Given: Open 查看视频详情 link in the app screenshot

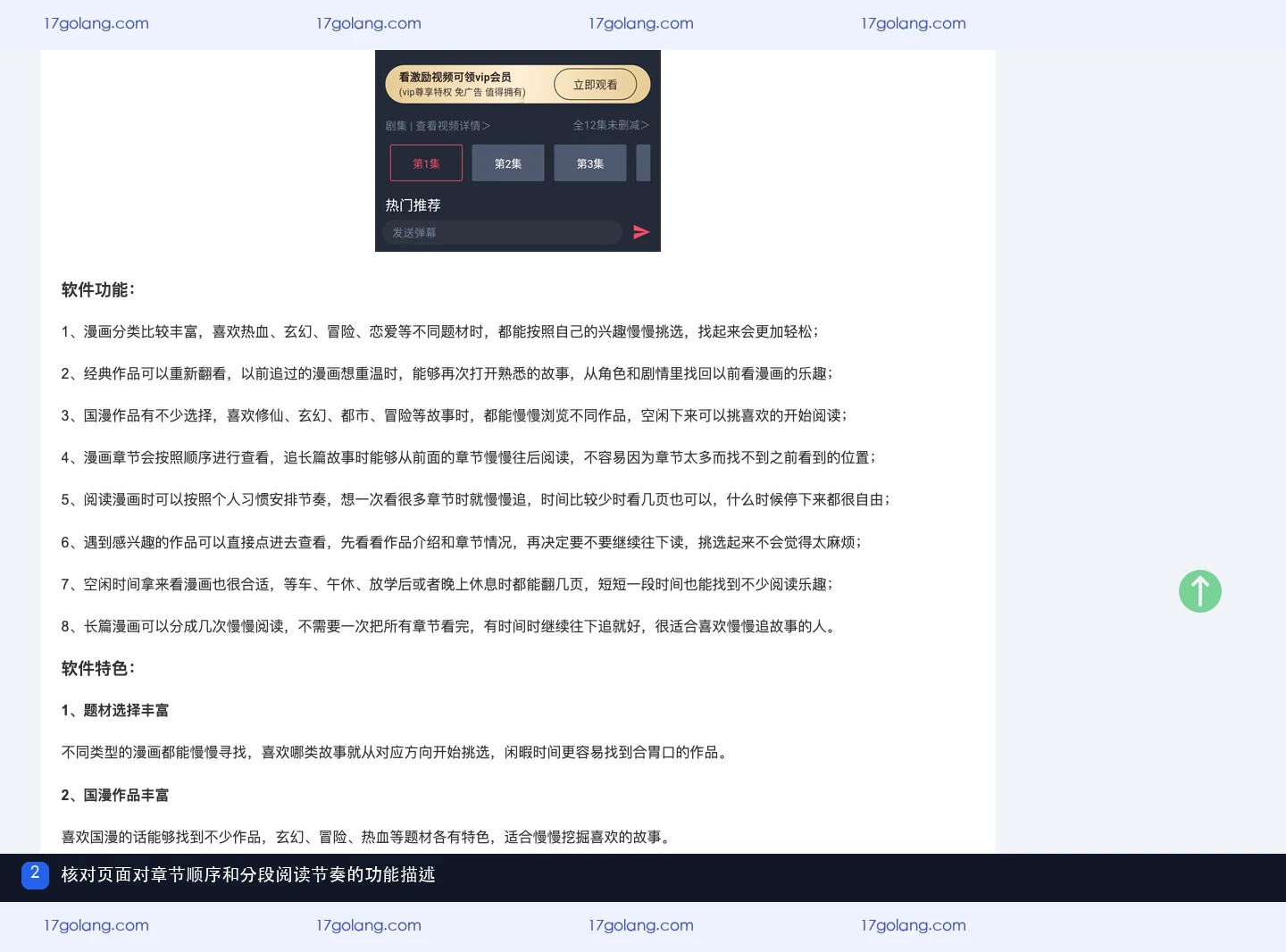Looking at the screenshot, I should [453, 126].
